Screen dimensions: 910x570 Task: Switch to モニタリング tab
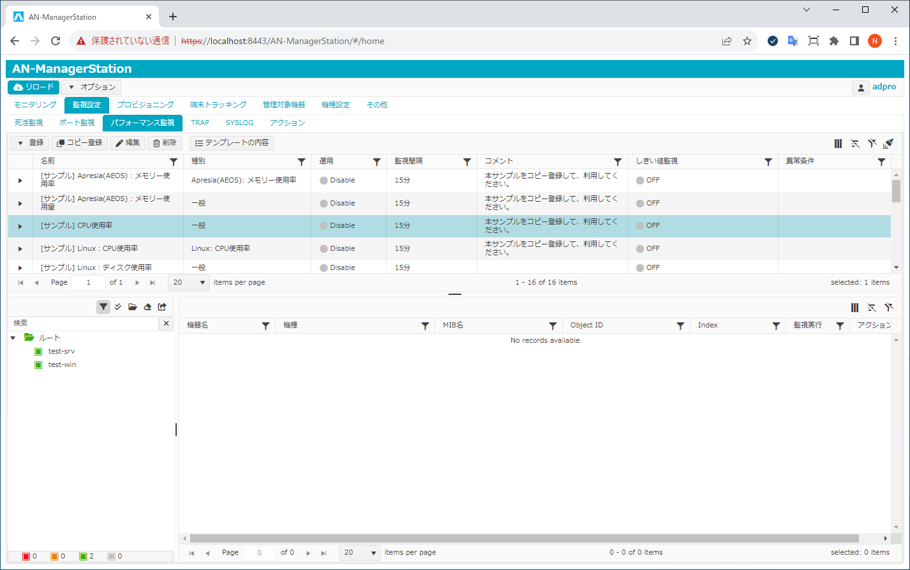35,105
